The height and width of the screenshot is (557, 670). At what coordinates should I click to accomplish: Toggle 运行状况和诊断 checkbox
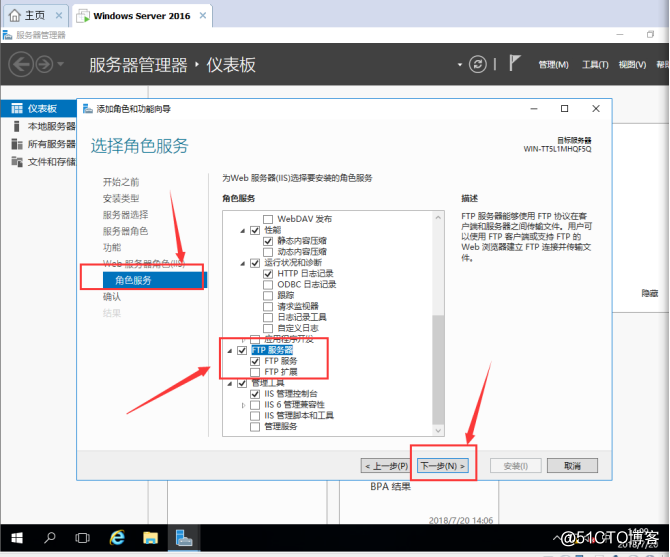tap(255, 263)
